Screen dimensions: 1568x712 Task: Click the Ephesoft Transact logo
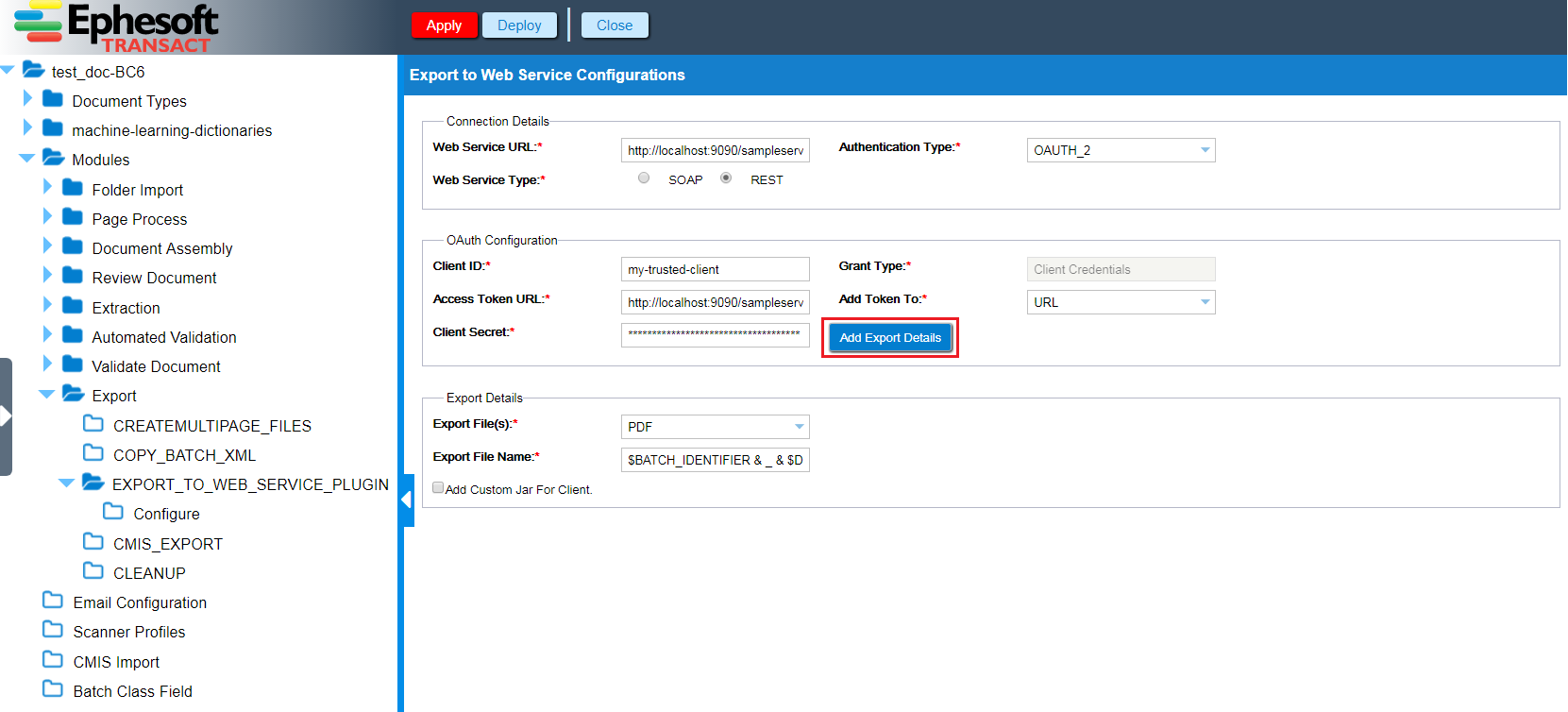(x=115, y=27)
